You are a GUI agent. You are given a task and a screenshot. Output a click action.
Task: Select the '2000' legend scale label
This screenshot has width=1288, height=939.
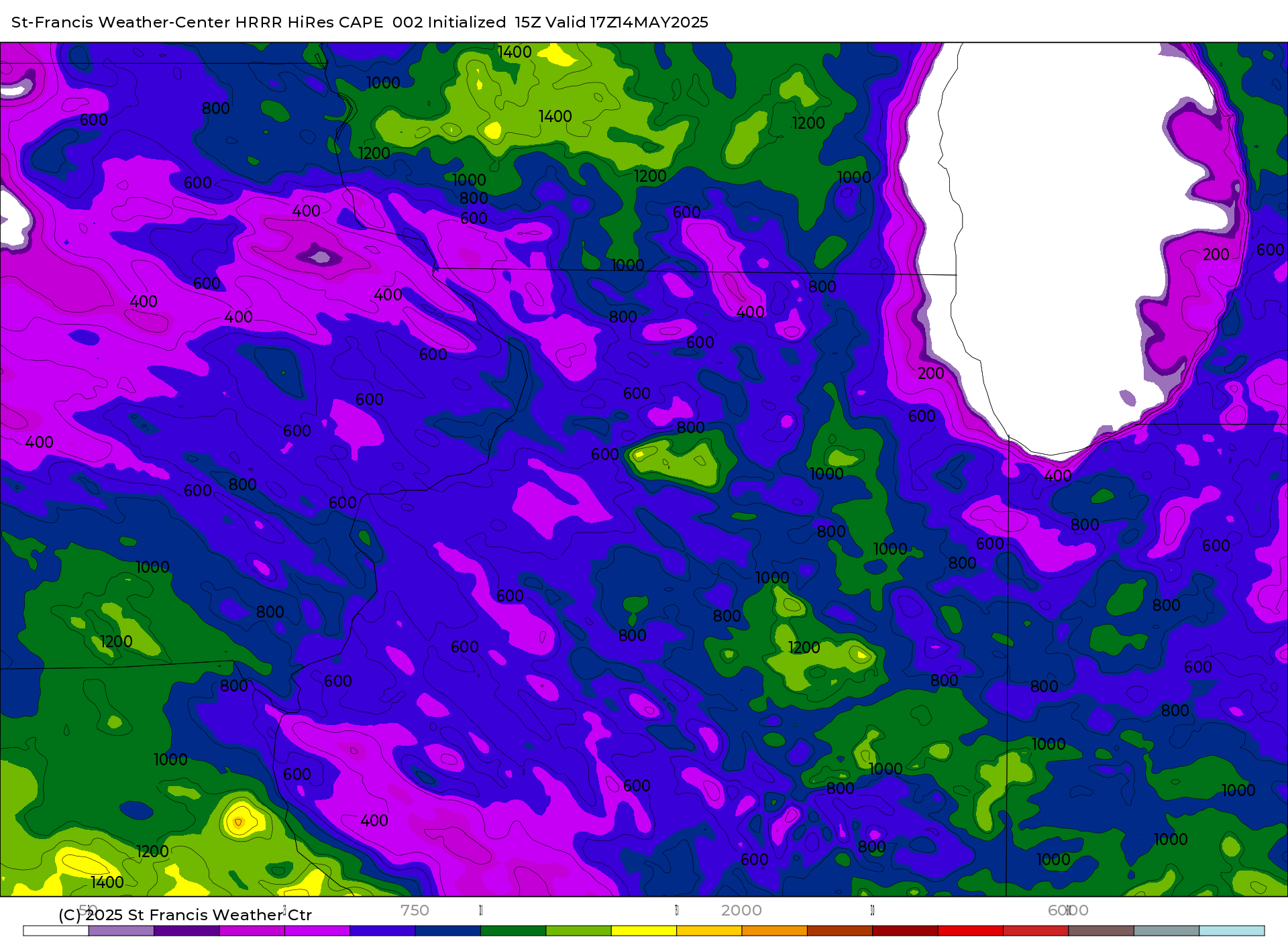[741, 910]
